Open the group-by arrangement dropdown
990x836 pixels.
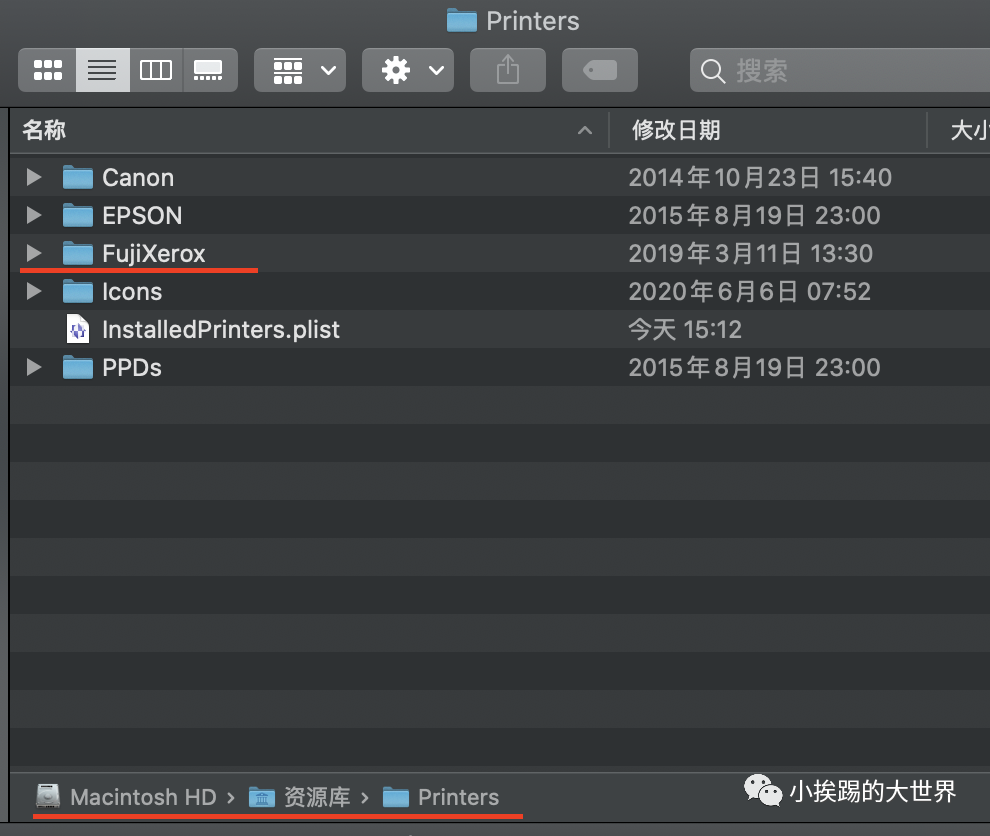[300, 70]
